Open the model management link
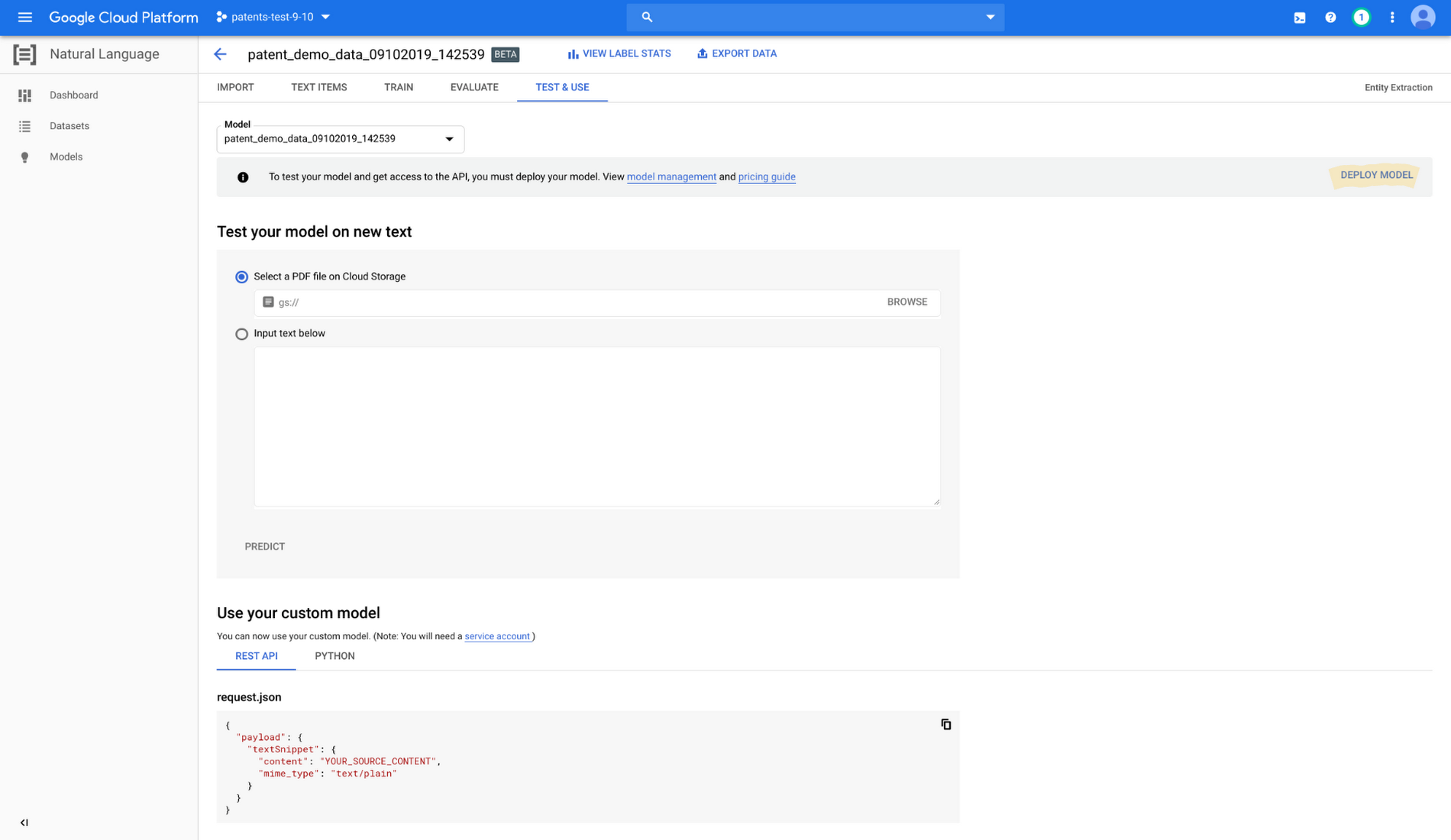Screen dimensions: 1451x840 pyautogui.click(x=671, y=177)
